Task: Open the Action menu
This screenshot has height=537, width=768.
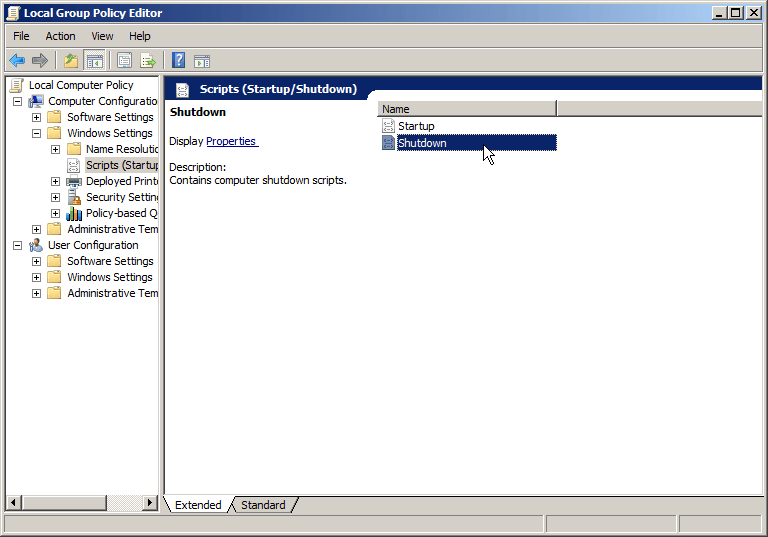Action: click(x=60, y=36)
